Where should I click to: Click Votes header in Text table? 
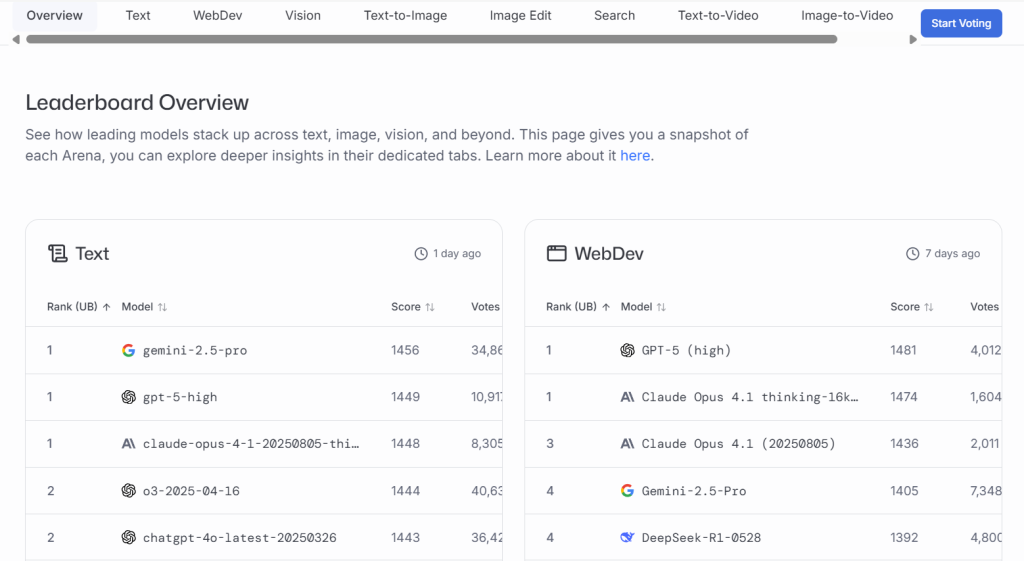pos(485,307)
